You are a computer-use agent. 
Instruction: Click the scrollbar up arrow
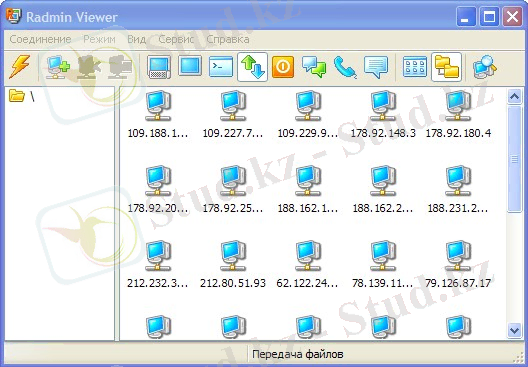pyautogui.click(x=514, y=97)
